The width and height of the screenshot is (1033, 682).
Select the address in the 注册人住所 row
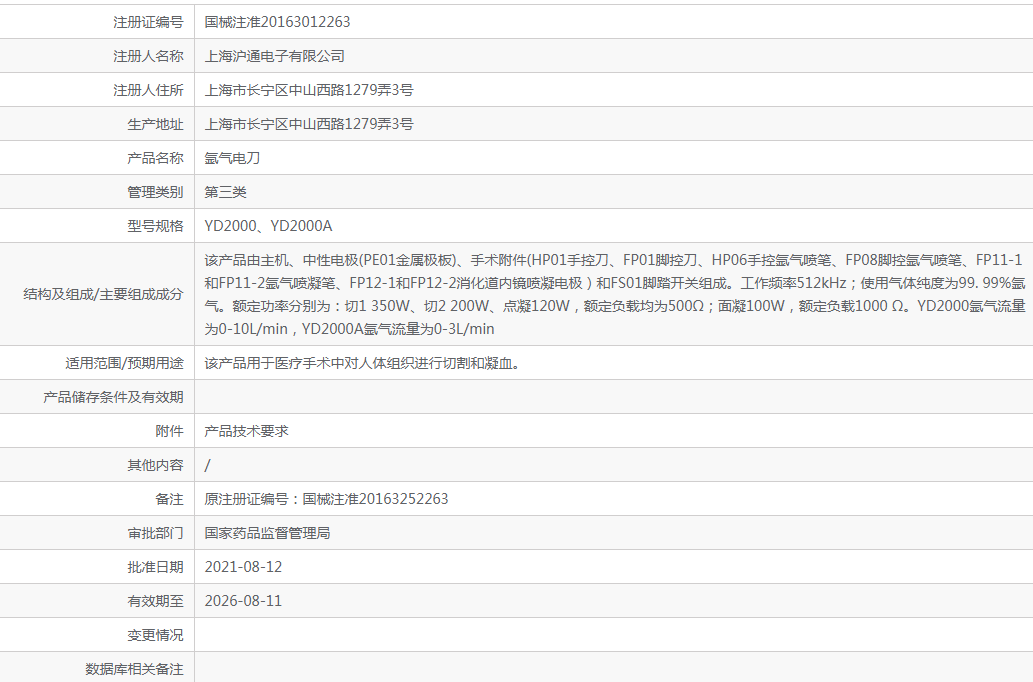pyautogui.click(x=309, y=90)
